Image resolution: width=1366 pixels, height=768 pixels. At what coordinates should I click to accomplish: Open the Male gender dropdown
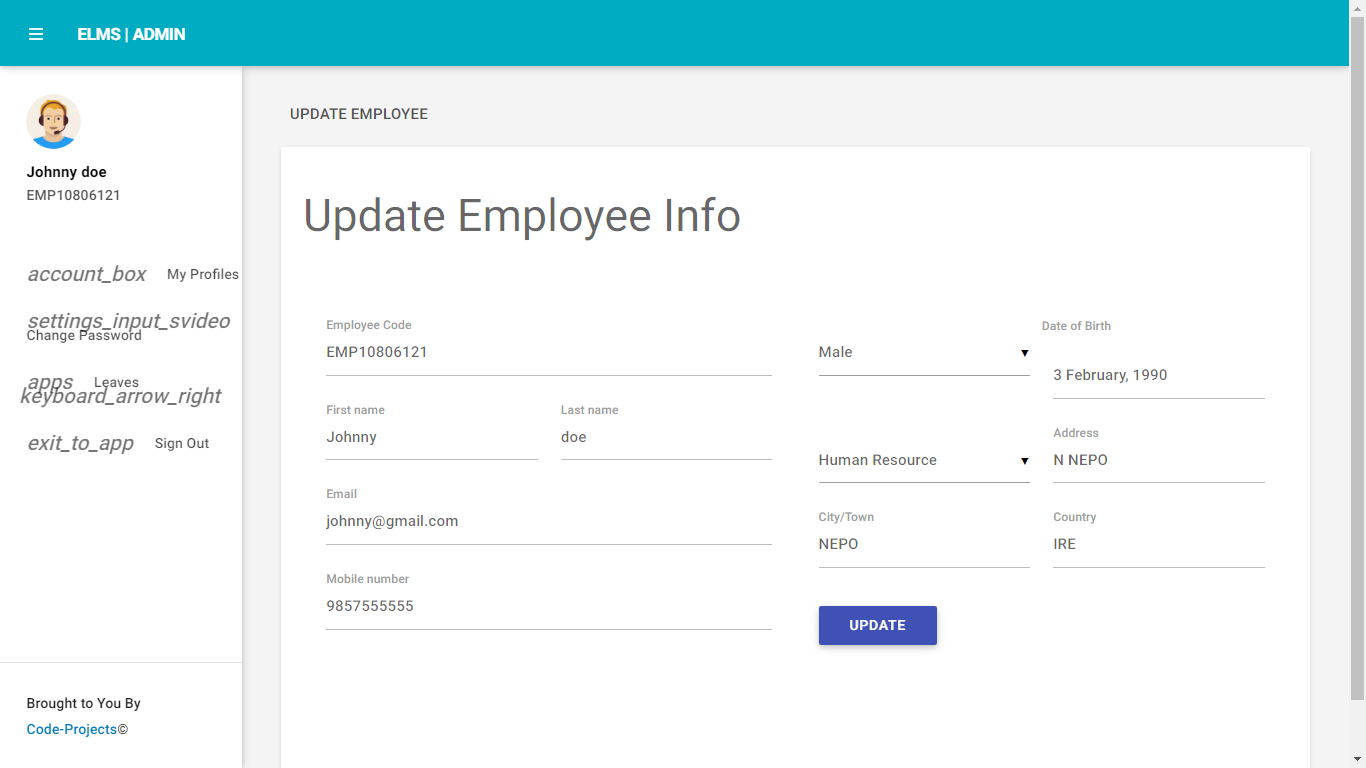coord(920,352)
